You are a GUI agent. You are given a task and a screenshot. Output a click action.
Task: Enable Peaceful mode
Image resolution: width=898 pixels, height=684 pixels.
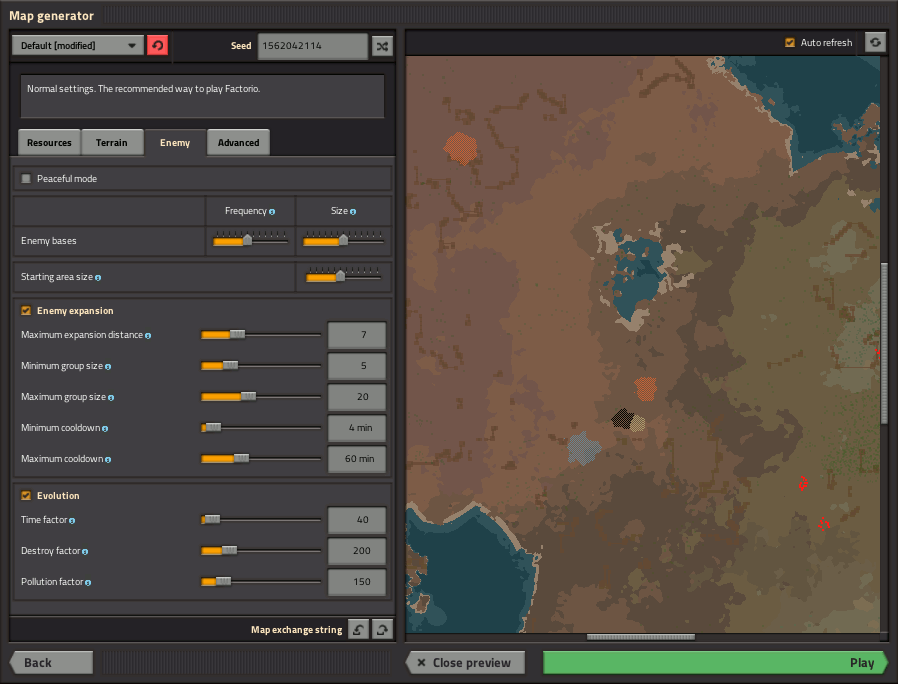26,179
